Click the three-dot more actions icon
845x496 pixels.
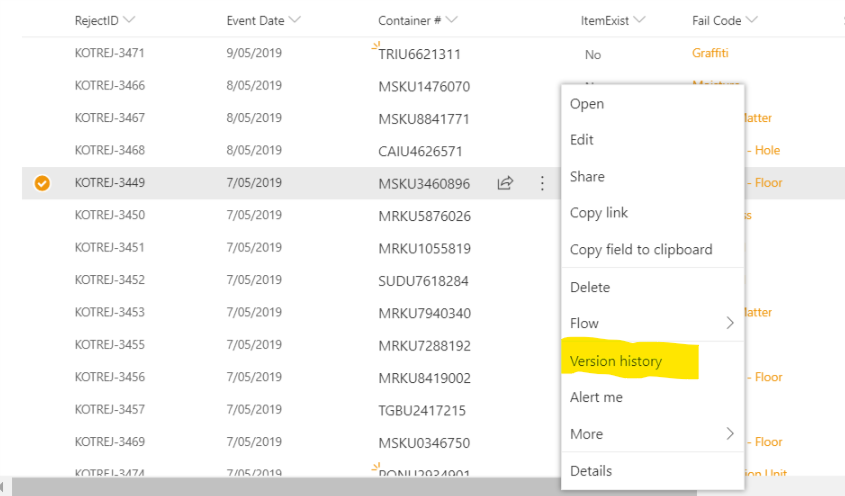pos(542,183)
